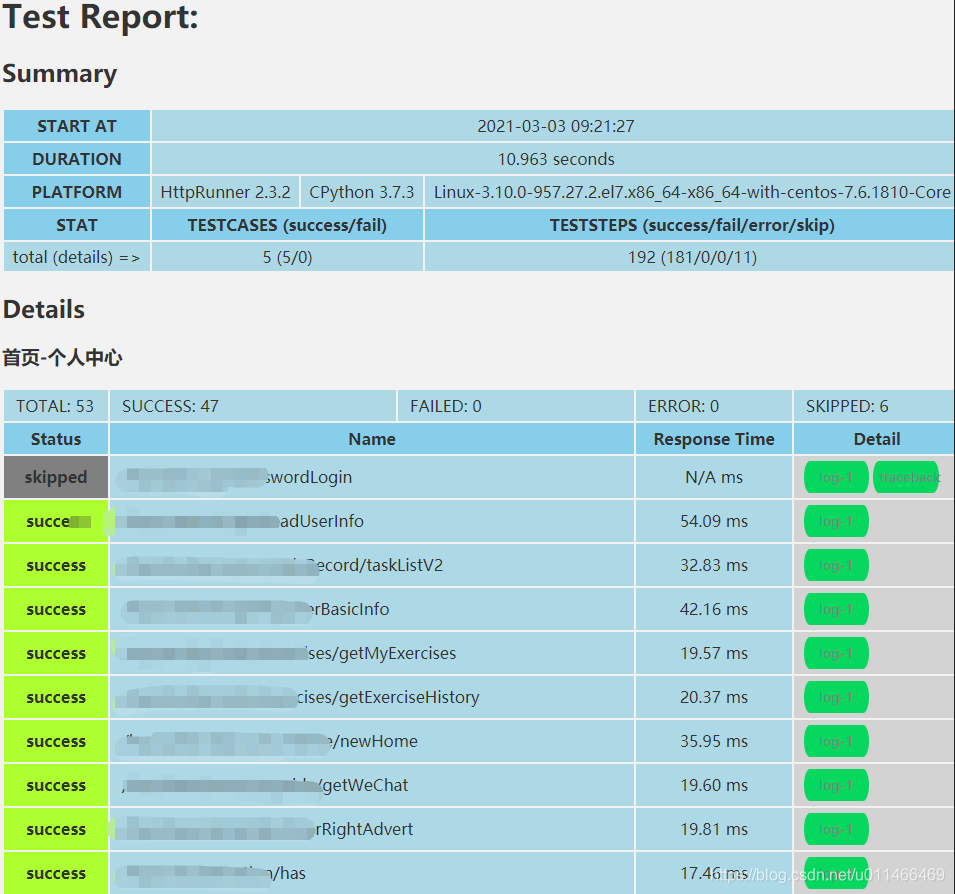The height and width of the screenshot is (894, 955).
Task: Click the Response Time column header
Action: (x=713, y=439)
